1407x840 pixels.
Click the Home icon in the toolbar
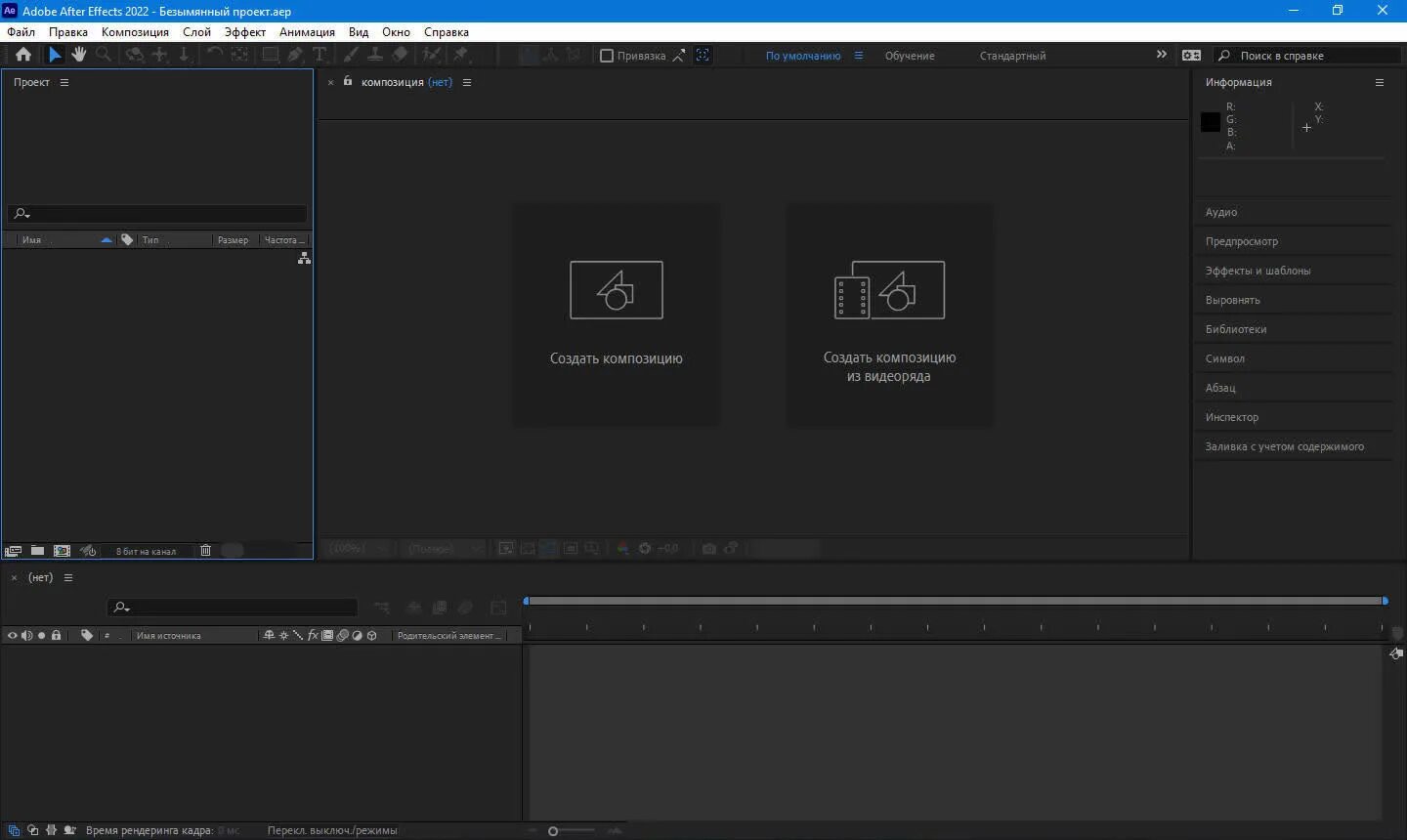click(x=22, y=55)
